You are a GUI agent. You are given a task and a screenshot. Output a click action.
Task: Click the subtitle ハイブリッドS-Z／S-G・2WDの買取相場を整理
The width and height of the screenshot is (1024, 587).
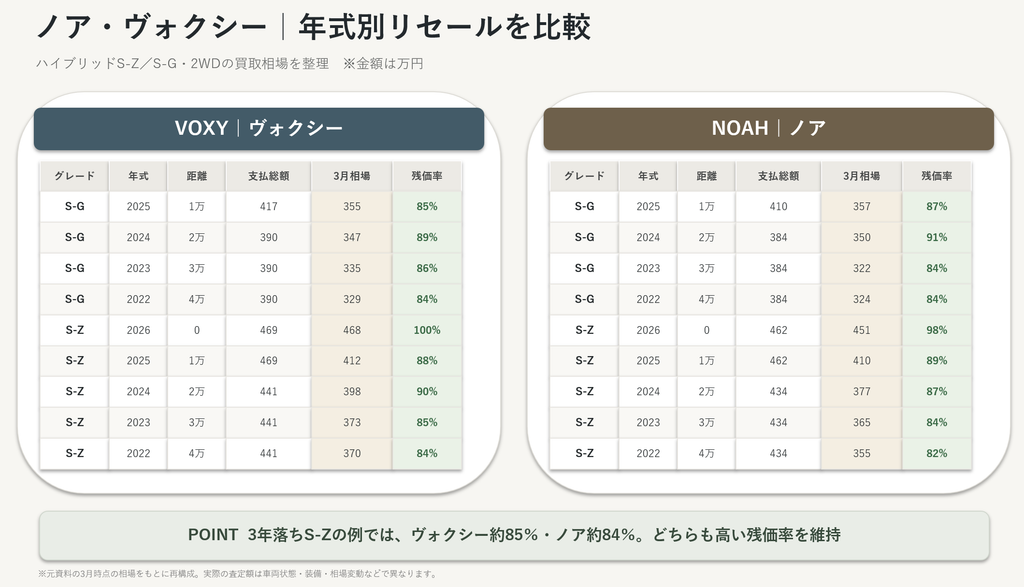(x=182, y=64)
